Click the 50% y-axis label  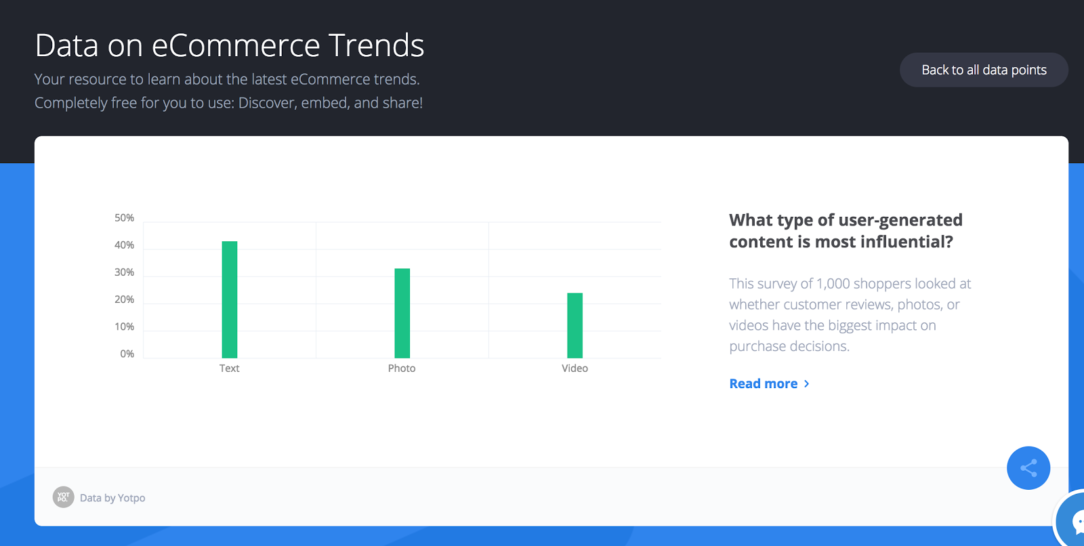124,218
